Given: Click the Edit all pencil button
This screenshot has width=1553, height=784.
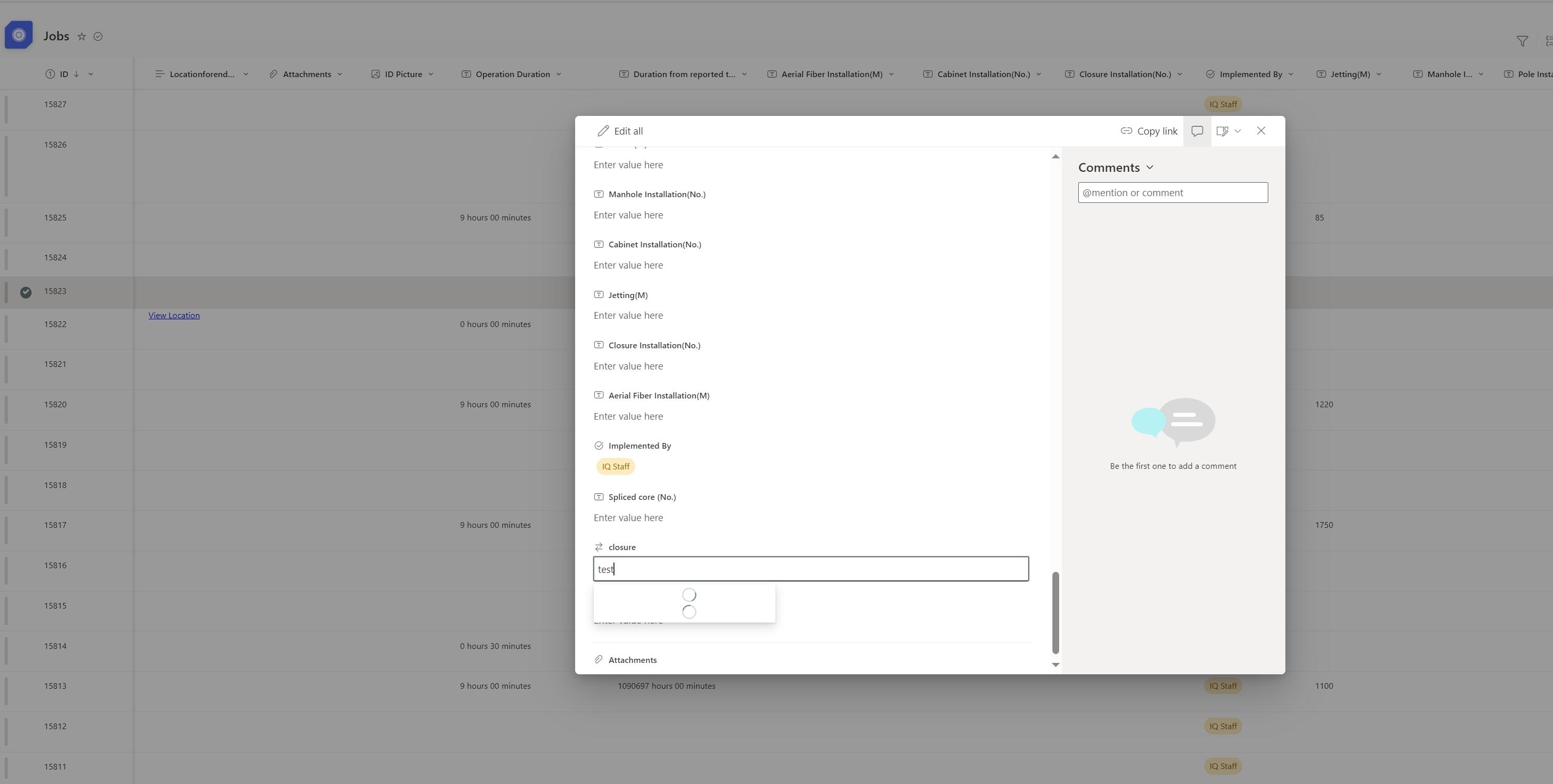Looking at the screenshot, I should 620,131.
